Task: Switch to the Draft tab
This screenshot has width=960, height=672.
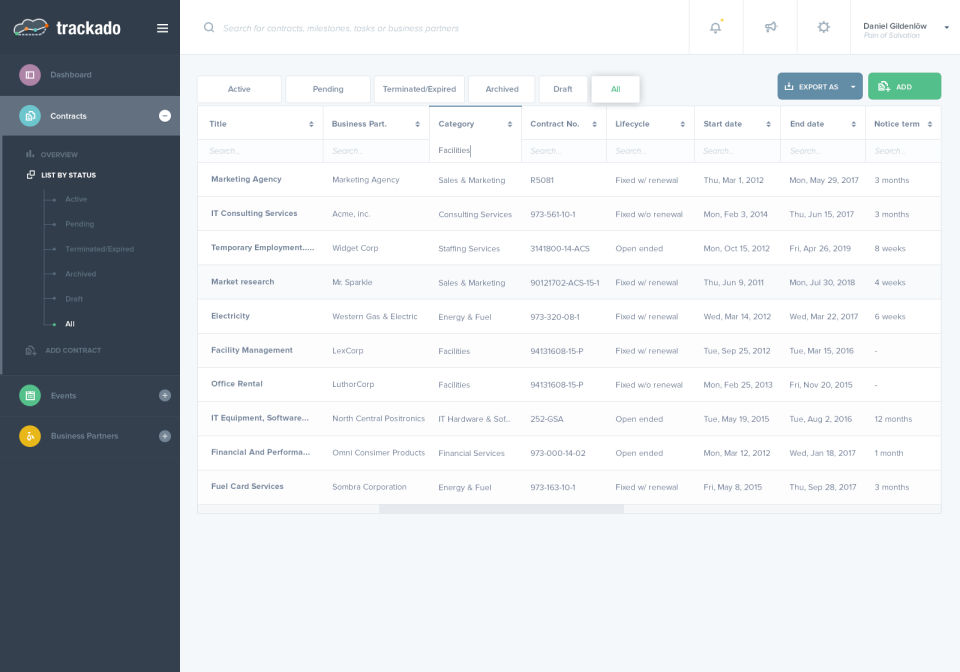Action: tap(563, 89)
